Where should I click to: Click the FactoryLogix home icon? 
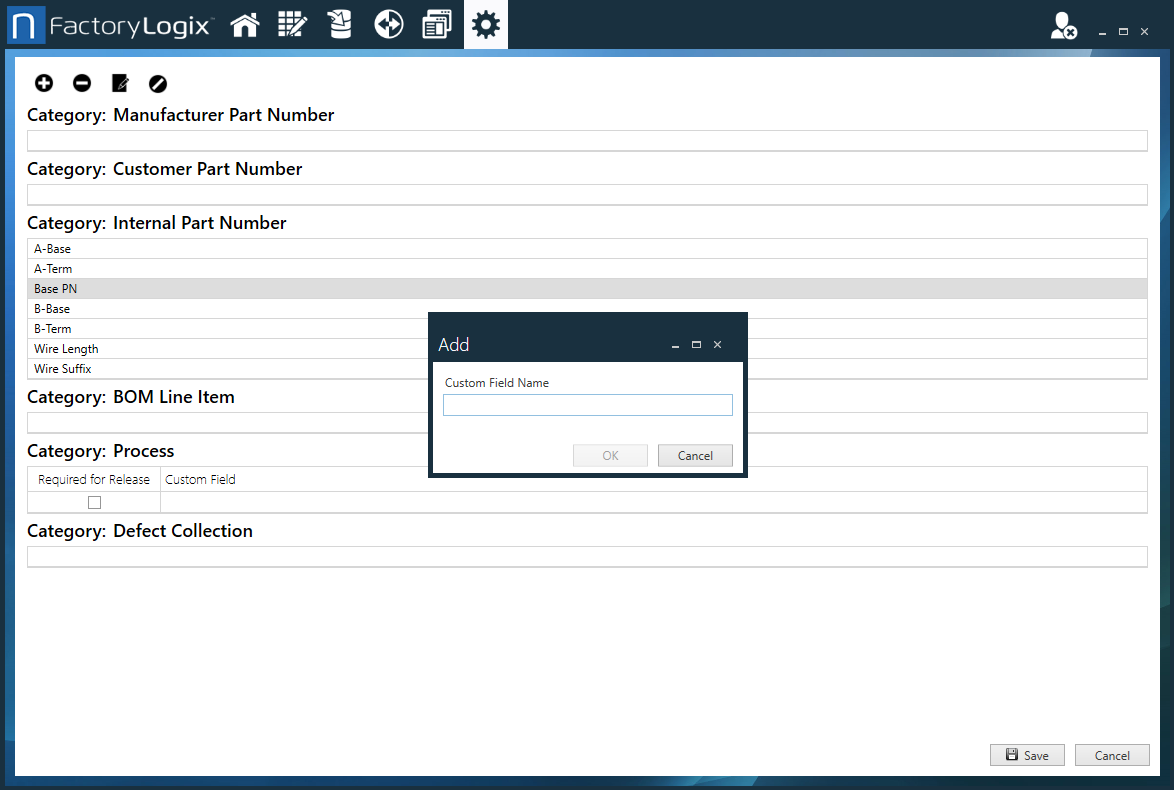click(244, 24)
